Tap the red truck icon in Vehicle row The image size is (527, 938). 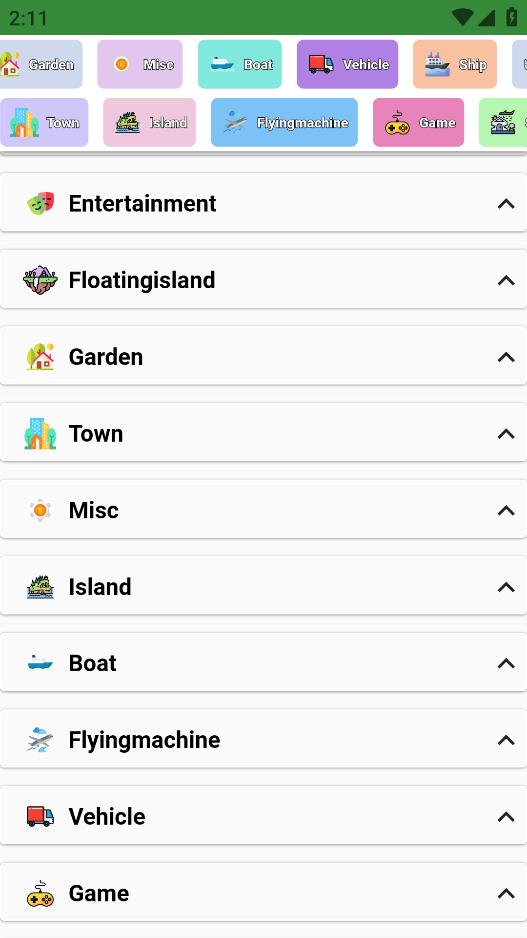40,816
